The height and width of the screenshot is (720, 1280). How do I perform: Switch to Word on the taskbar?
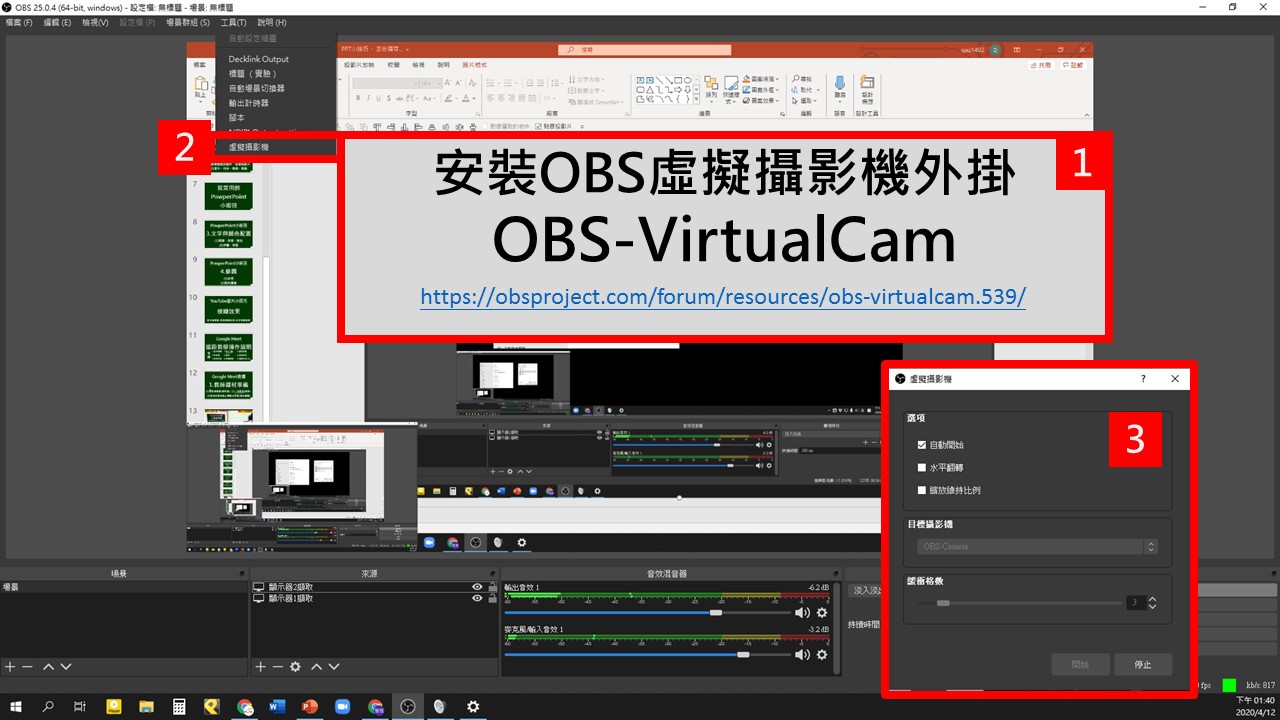point(277,706)
